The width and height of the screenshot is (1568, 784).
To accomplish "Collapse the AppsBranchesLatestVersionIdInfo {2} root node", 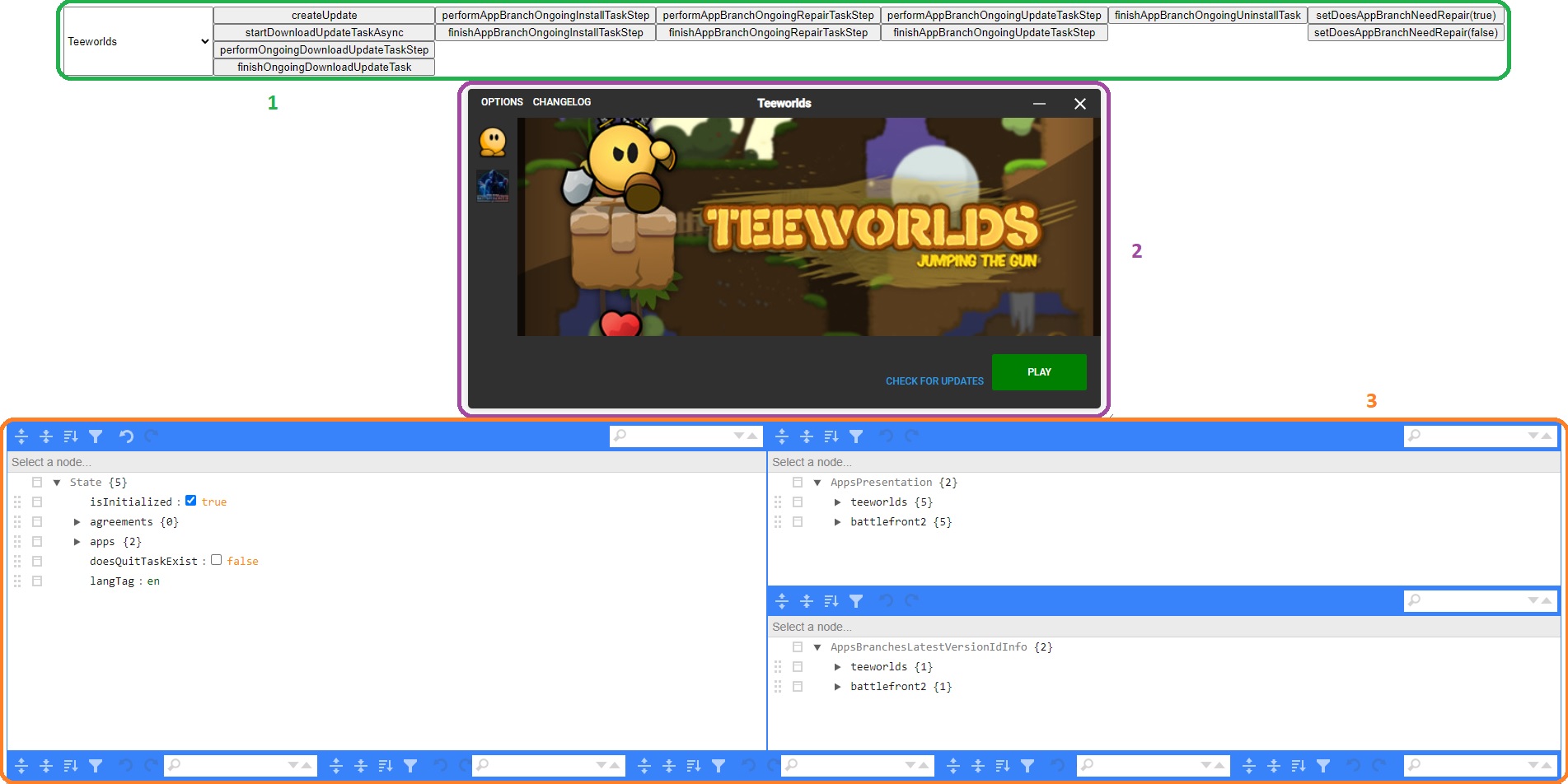I will [x=817, y=647].
